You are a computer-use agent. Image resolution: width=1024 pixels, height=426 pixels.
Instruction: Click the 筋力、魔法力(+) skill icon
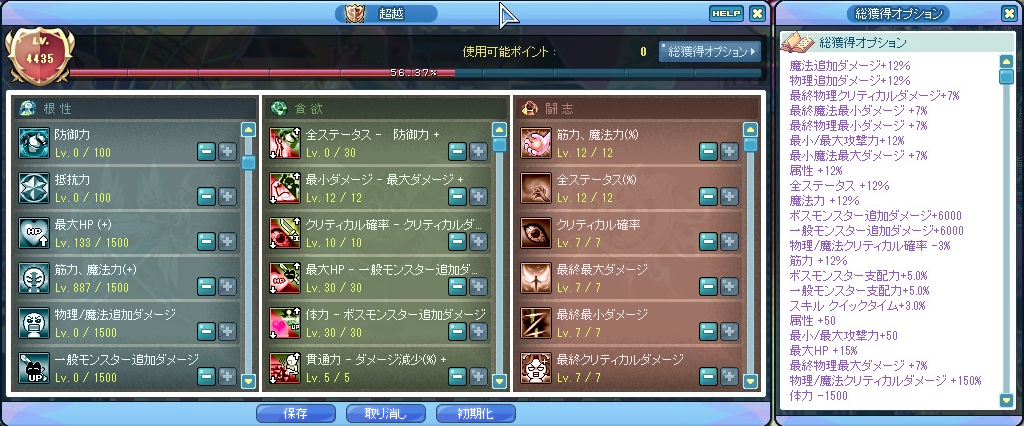34,279
